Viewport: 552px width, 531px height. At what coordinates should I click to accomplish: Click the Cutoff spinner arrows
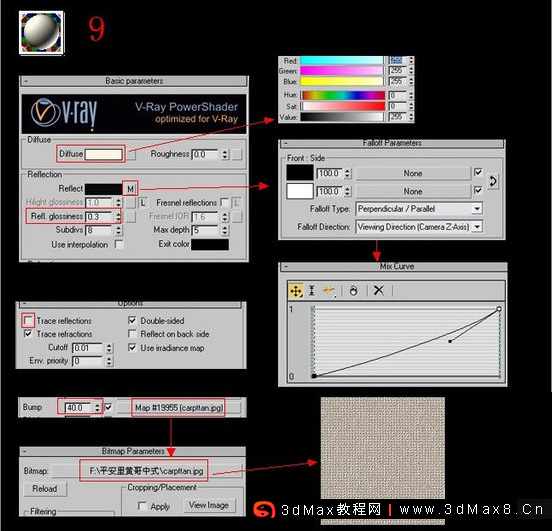(109, 348)
